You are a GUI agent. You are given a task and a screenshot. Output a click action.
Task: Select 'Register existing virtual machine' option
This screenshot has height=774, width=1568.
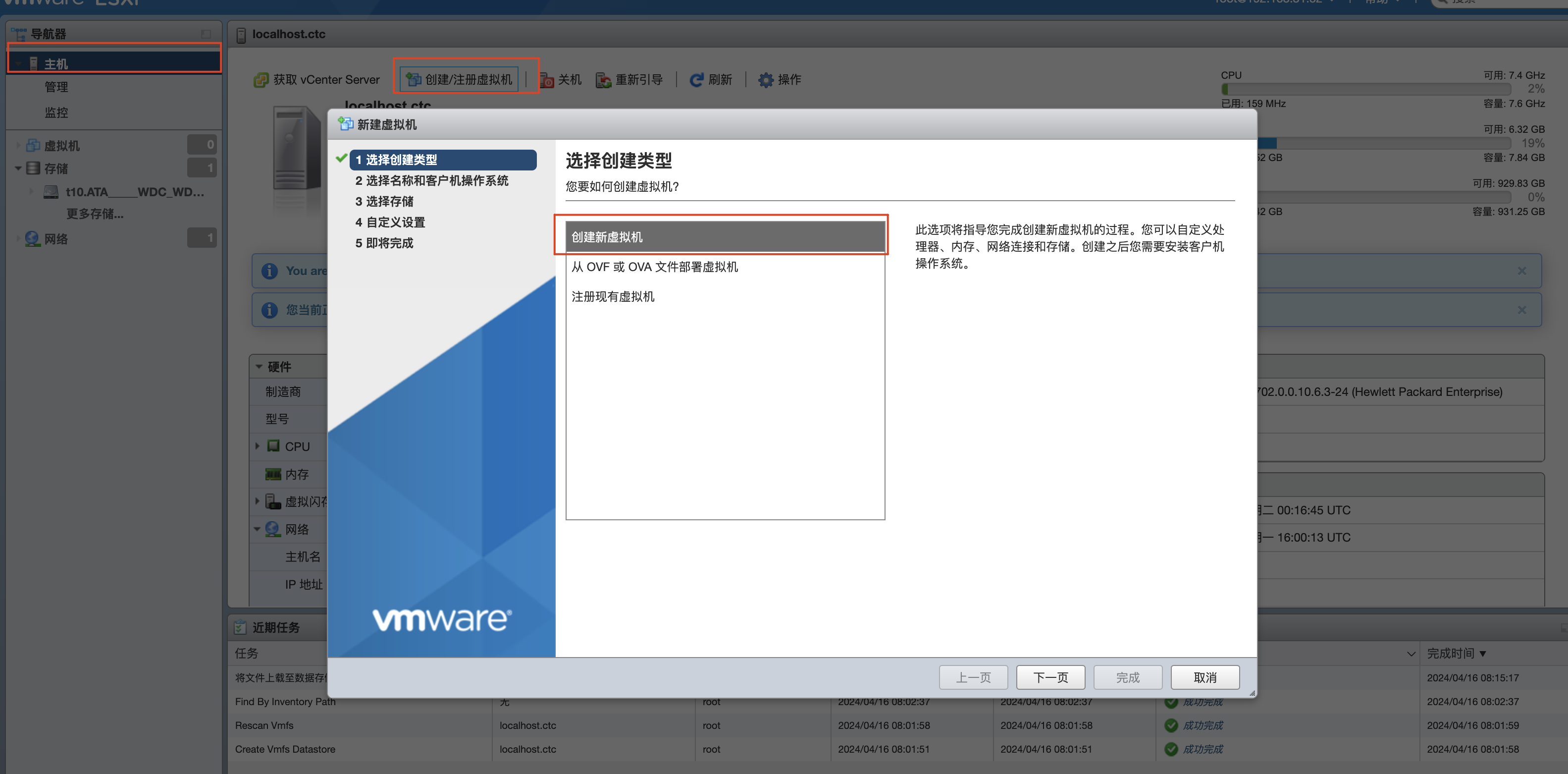613,297
